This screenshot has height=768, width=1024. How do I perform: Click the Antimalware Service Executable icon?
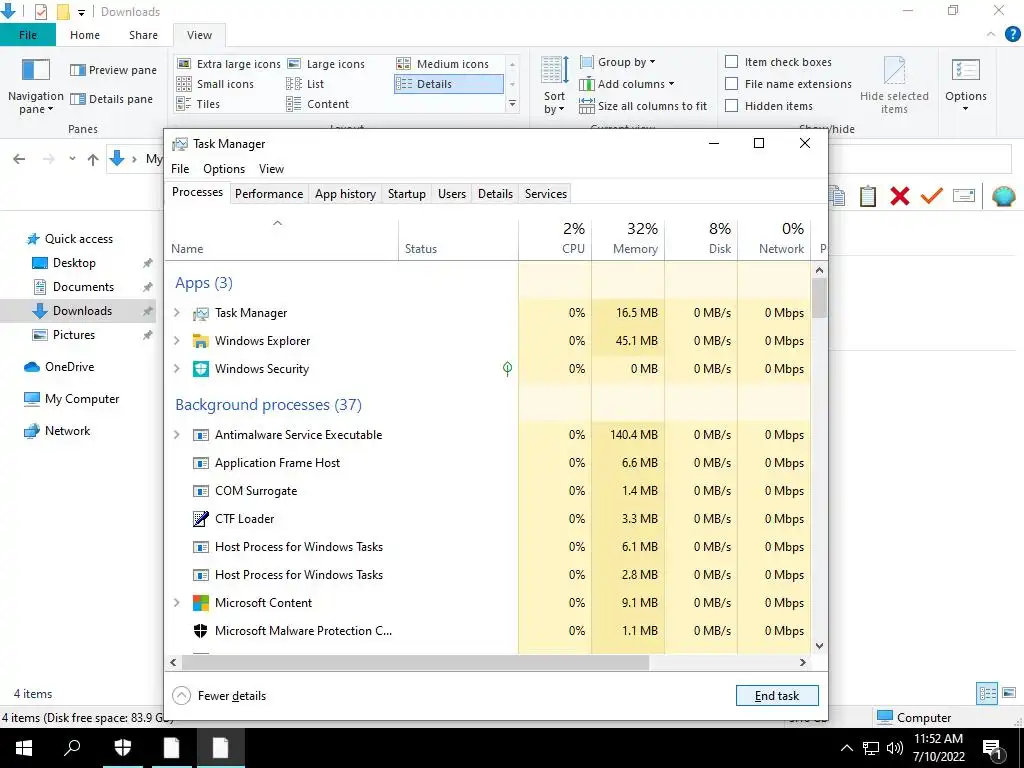click(200, 435)
